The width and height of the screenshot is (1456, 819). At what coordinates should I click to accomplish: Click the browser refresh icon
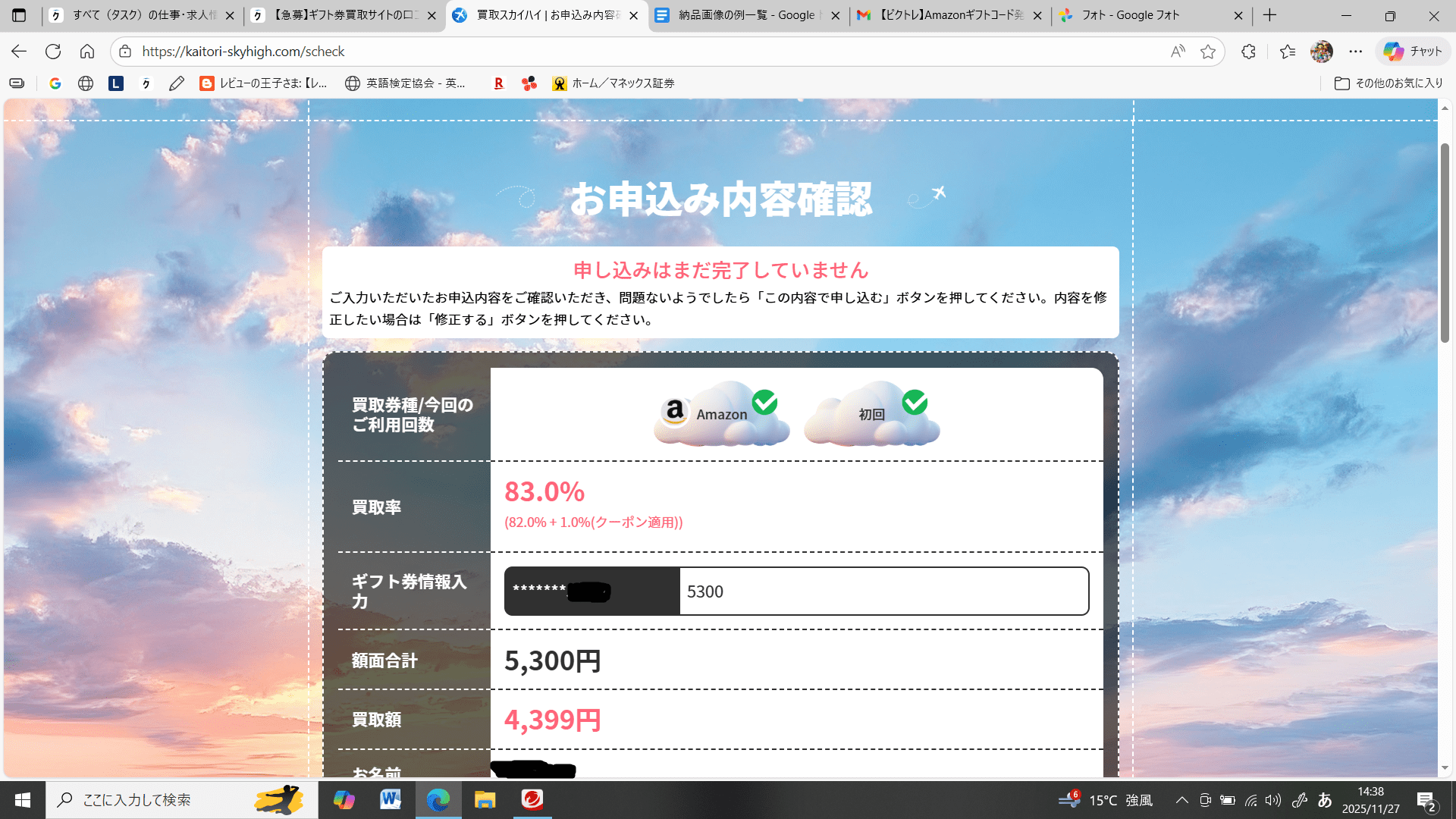pos(53,52)
